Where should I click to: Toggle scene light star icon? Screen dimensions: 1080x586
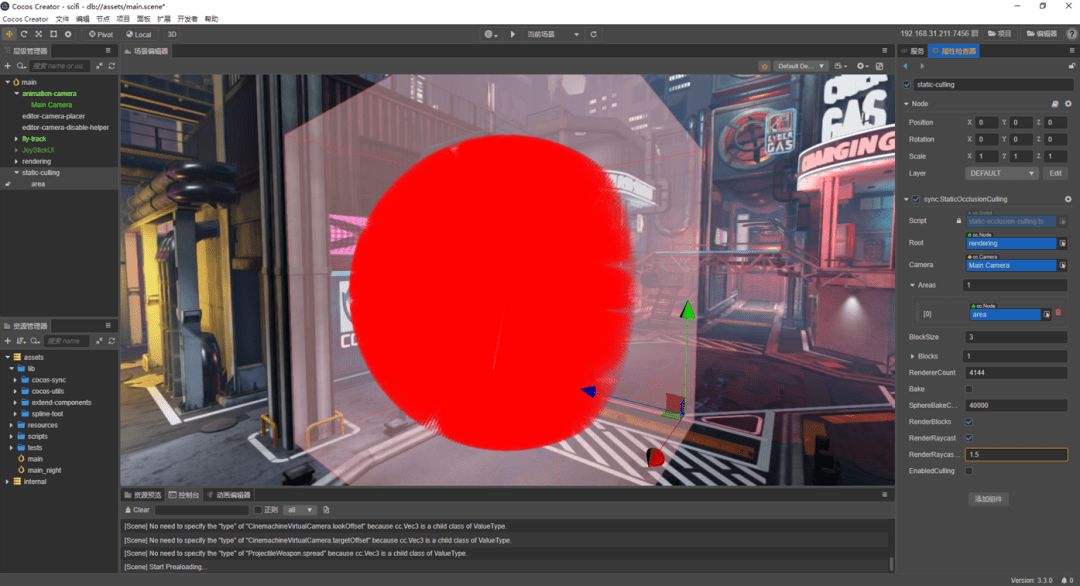tap(764, 66)
